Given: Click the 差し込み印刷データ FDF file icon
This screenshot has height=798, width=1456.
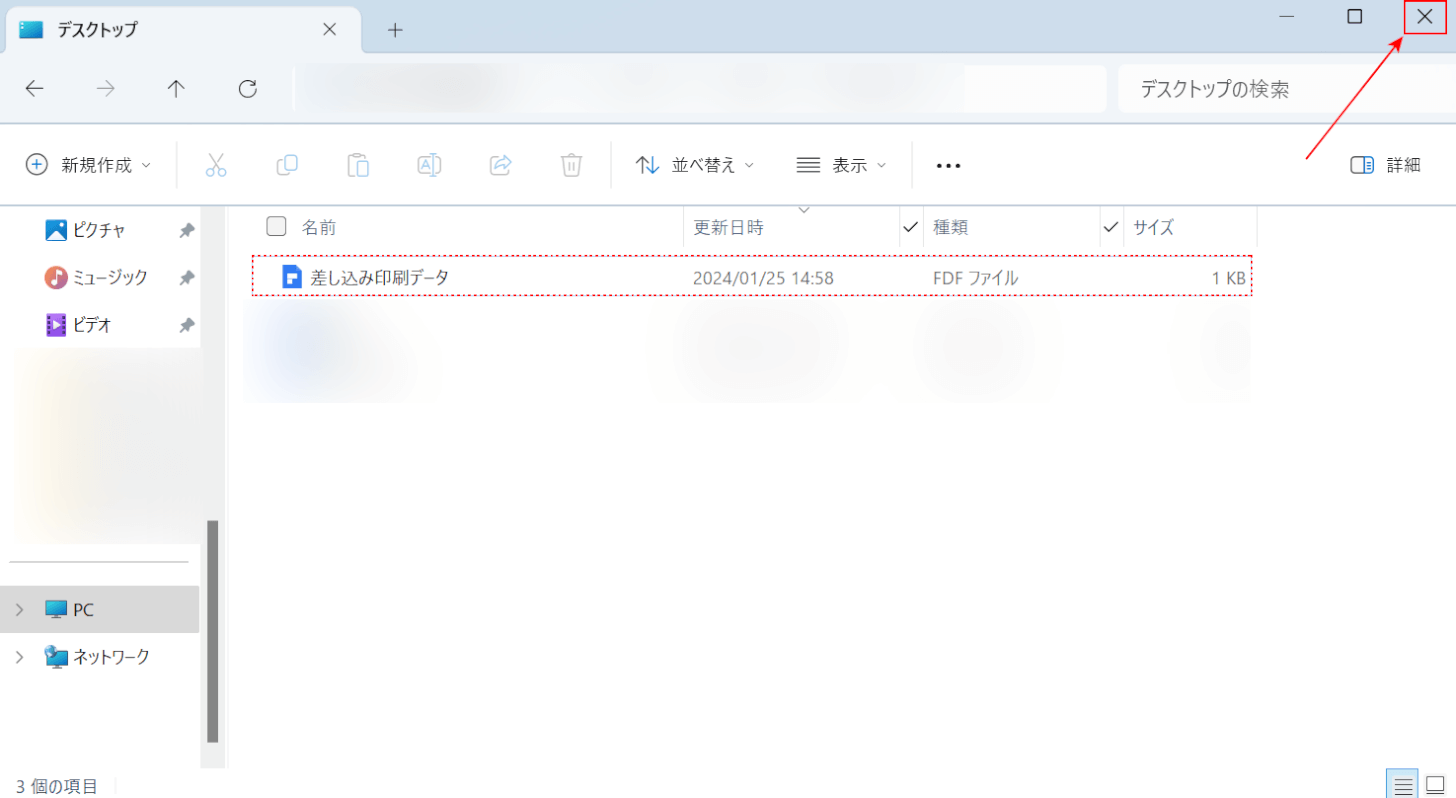Looking at the screenshot, I should tap(292, 277).
